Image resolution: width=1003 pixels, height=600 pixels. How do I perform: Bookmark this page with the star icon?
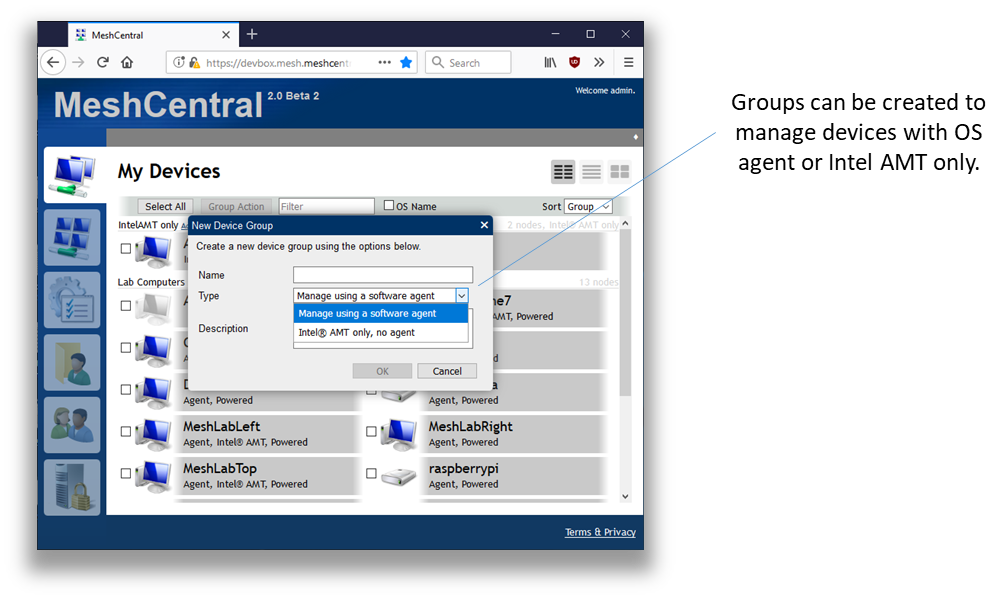coord(406,62)
